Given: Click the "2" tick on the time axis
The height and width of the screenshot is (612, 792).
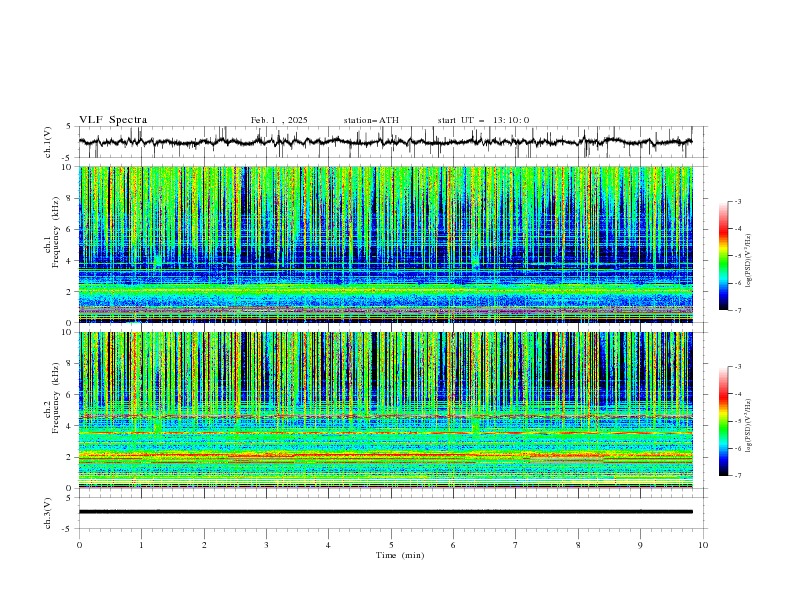Looking at the screenshot, I should (204, 545).
